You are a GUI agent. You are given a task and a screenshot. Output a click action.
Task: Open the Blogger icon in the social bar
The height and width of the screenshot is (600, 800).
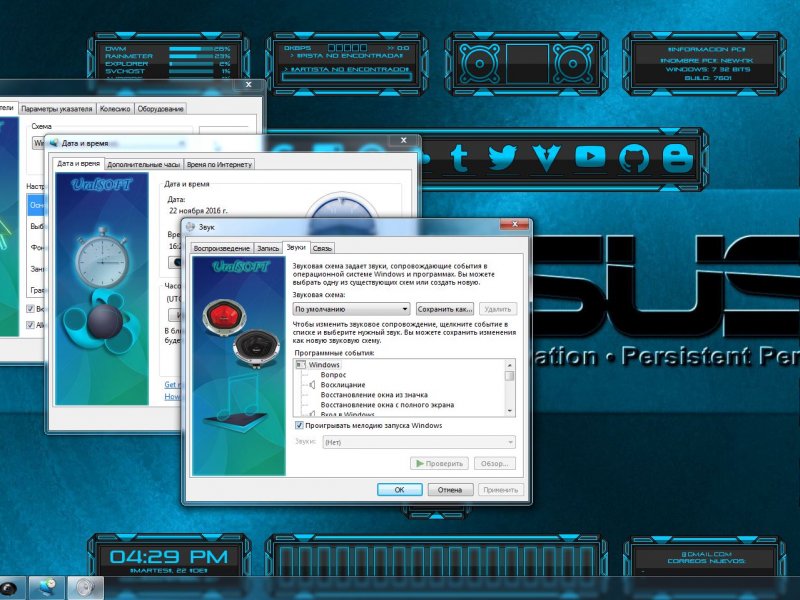coord(678,157)
